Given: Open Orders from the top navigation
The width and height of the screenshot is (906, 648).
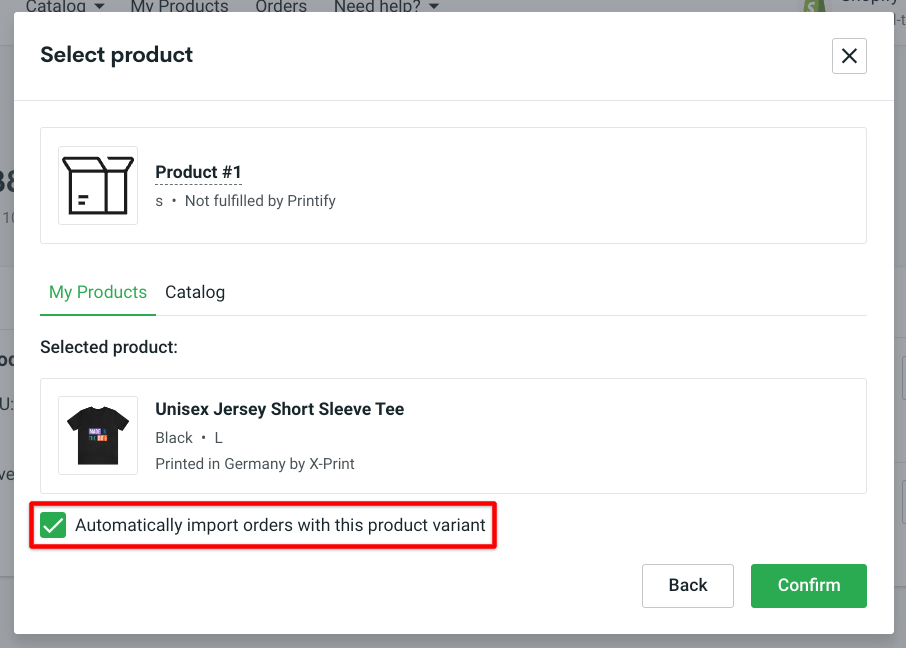Looking at the screenshot, I should tap(280, 6).
